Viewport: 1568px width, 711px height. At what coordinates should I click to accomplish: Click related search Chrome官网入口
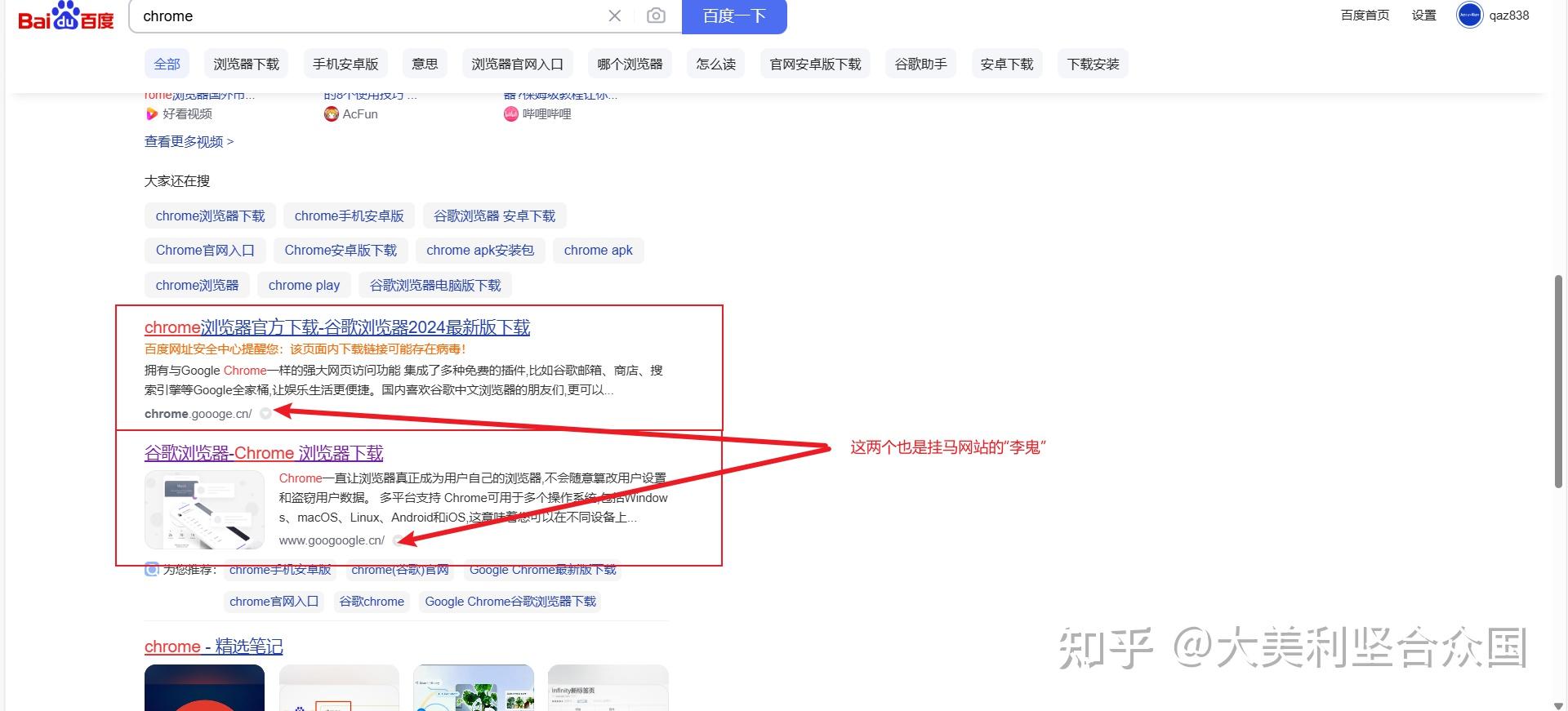tap(205, 251)
